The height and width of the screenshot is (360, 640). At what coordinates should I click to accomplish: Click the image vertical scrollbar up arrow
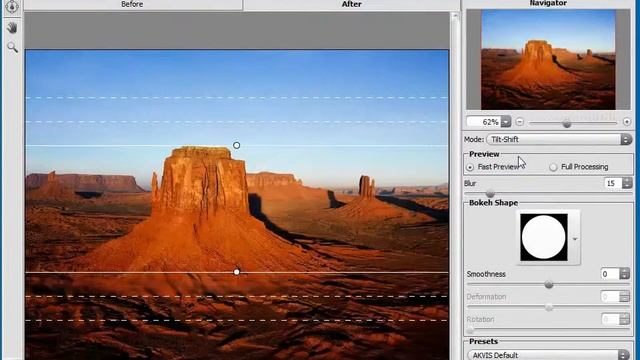pos(455,16)
